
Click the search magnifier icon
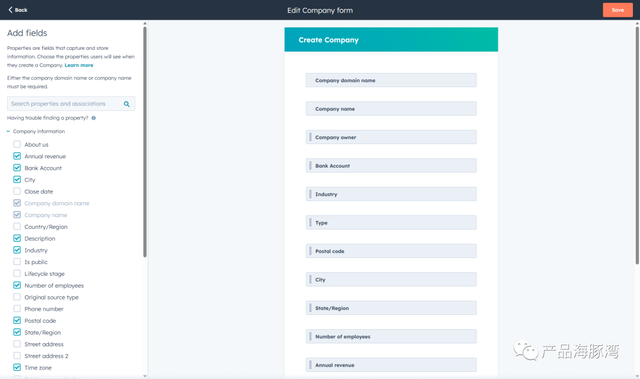click(127, 104)
